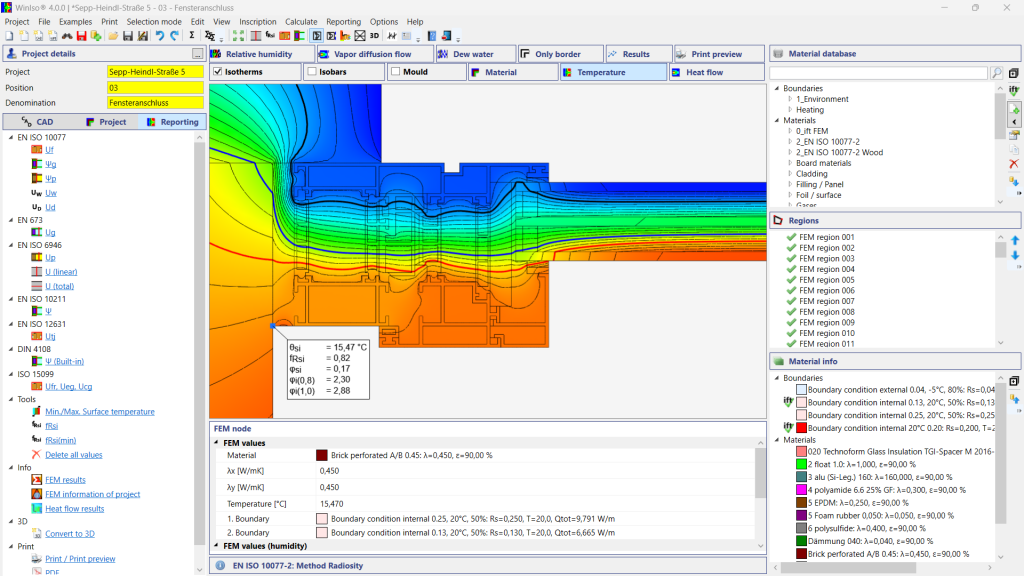The height and width of the screenshot is (576, 1024).
Task: Click the magenta polyamide 6.6 swatch
Action: point(801,490)
